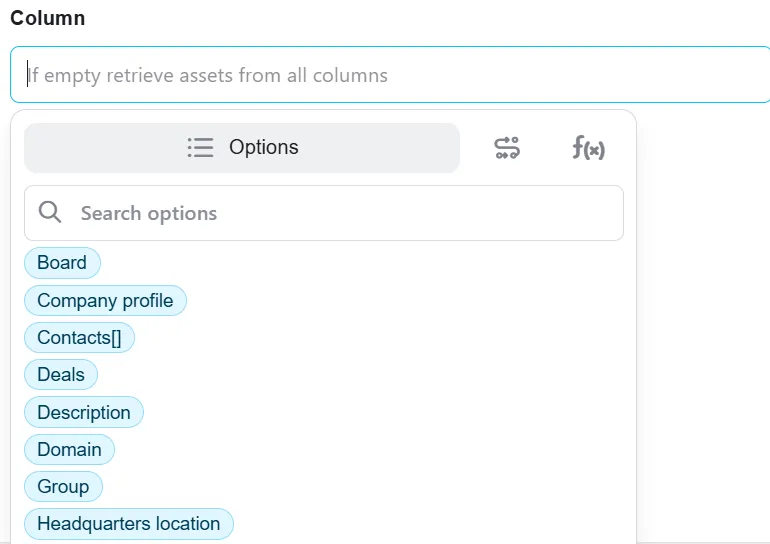Select the Options tab

pos(242,148)
